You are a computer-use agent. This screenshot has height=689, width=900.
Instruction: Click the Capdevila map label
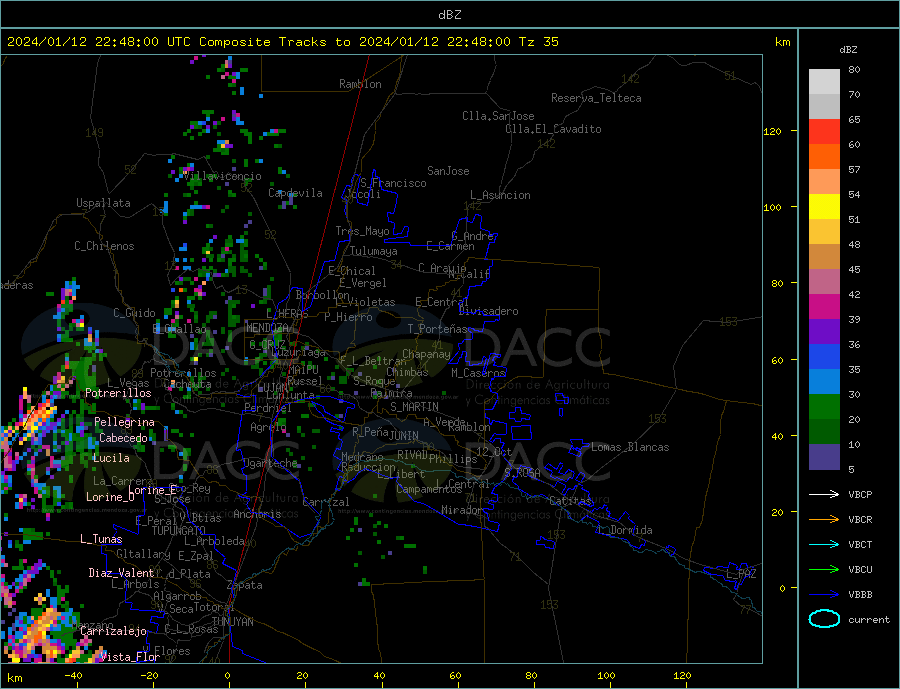(295, 192)
